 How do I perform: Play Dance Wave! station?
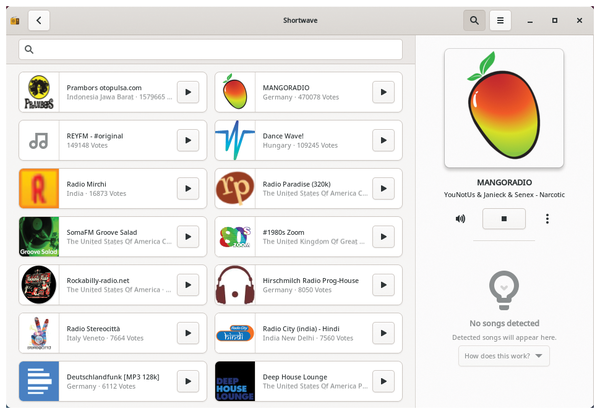point(383,140)
